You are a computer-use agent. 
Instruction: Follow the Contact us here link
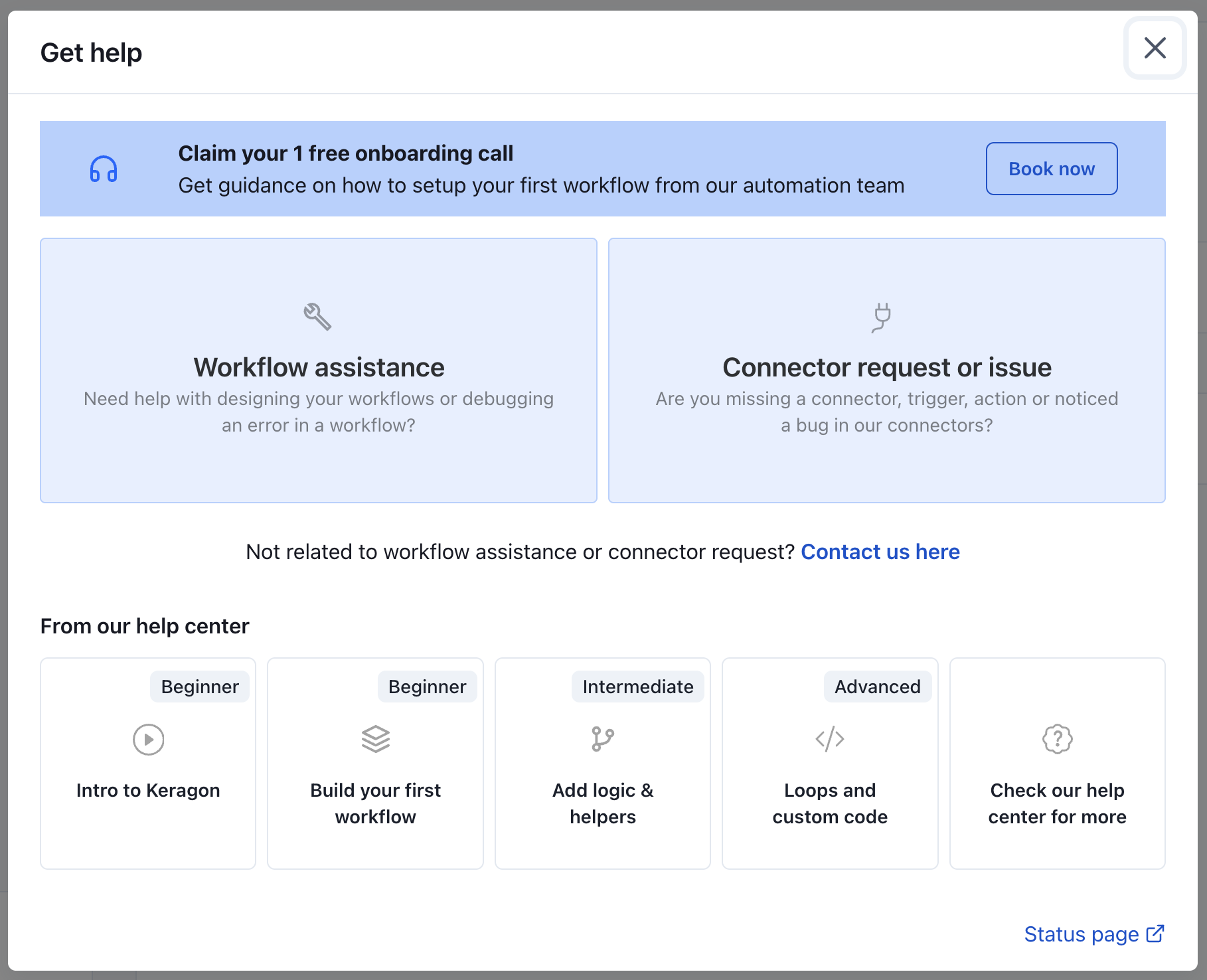point(880,552)
